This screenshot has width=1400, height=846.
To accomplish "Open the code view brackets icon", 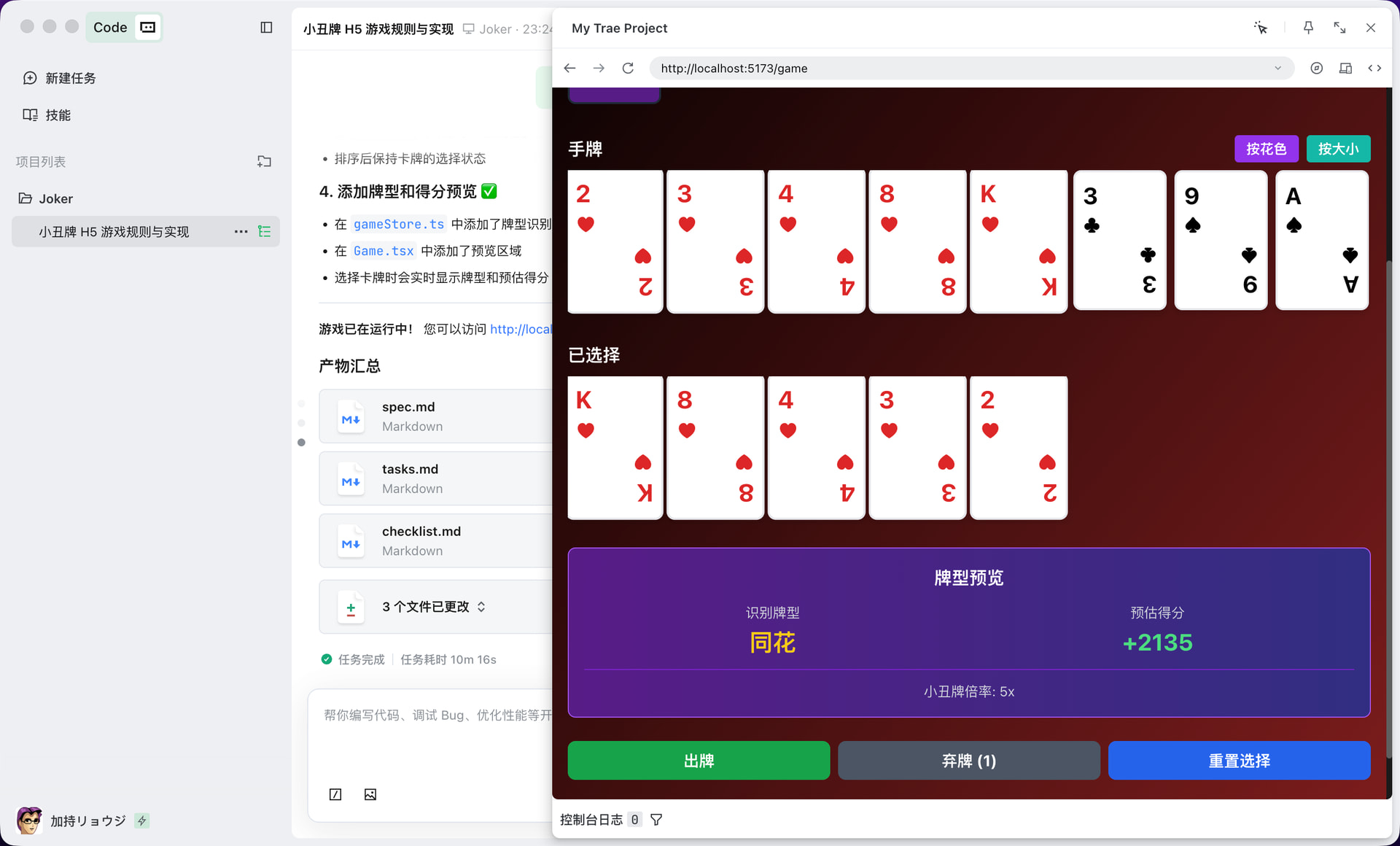I will (x=1374, y=68).
